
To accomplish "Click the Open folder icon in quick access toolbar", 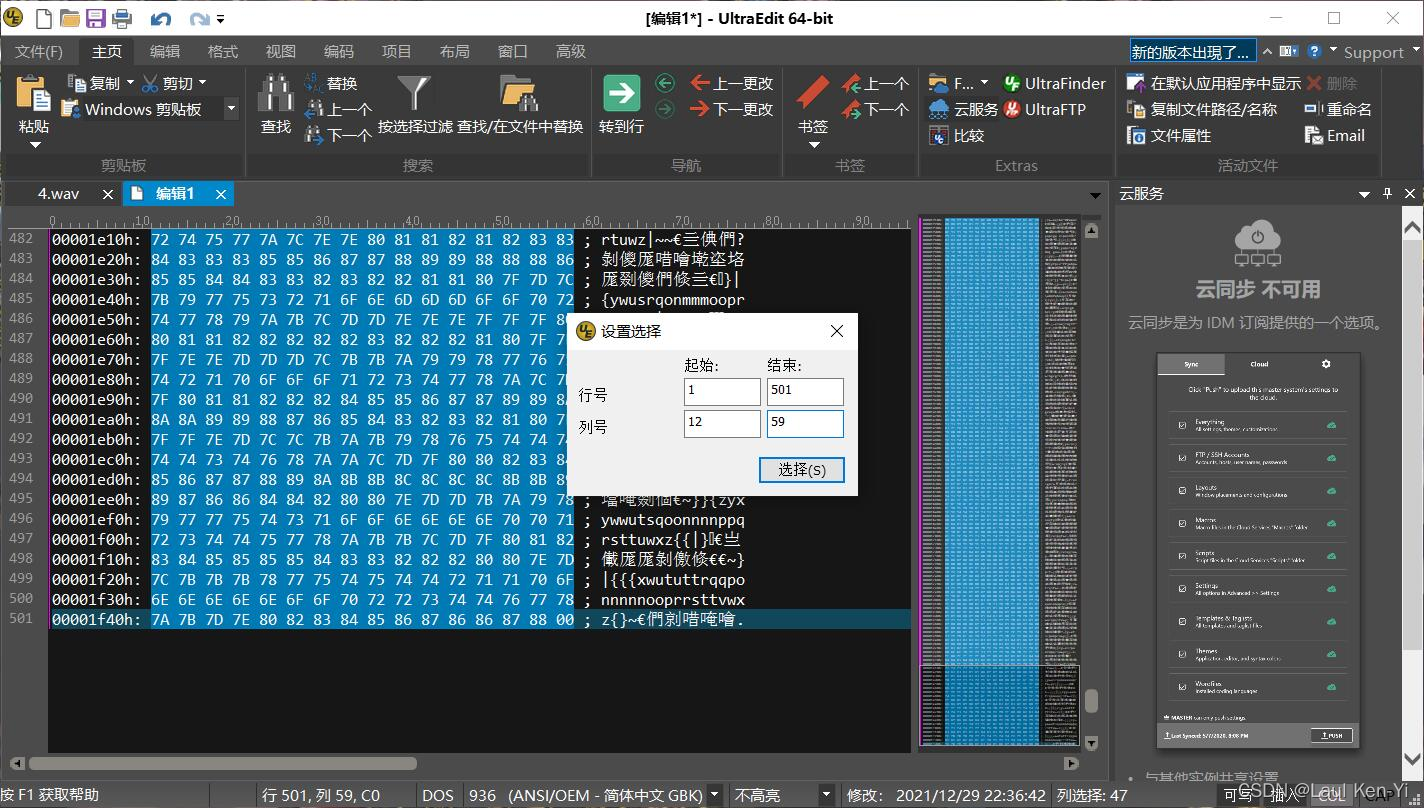I will click(70, 18).
